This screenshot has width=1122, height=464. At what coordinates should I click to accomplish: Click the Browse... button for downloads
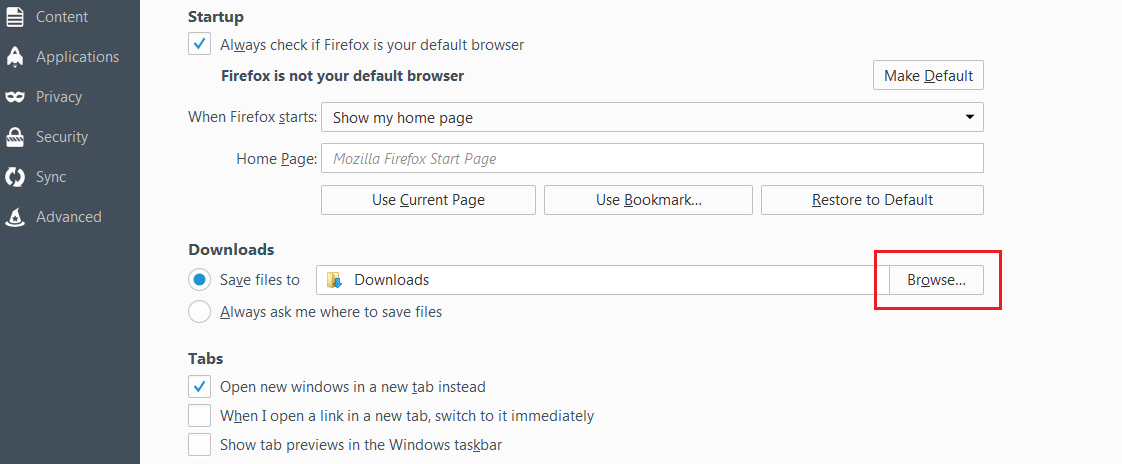[x=936, y=280]
